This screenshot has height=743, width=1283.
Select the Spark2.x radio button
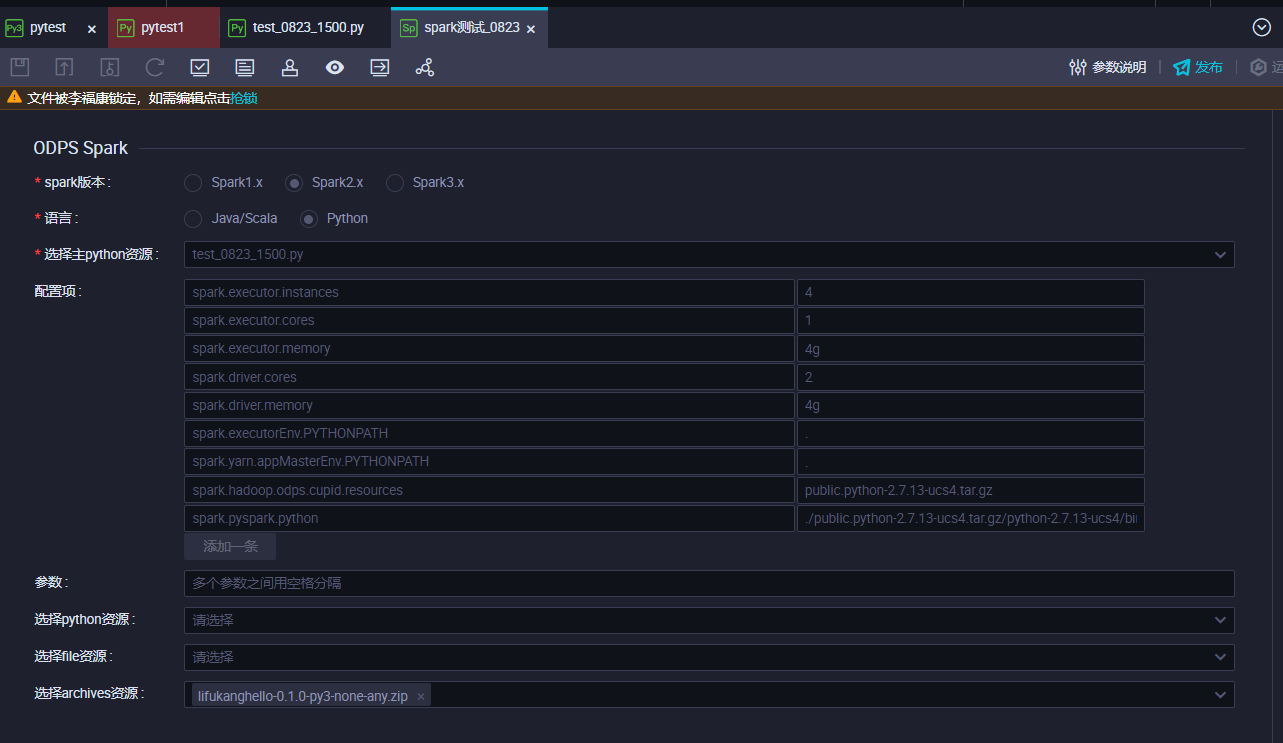click(x=294, y=183)
